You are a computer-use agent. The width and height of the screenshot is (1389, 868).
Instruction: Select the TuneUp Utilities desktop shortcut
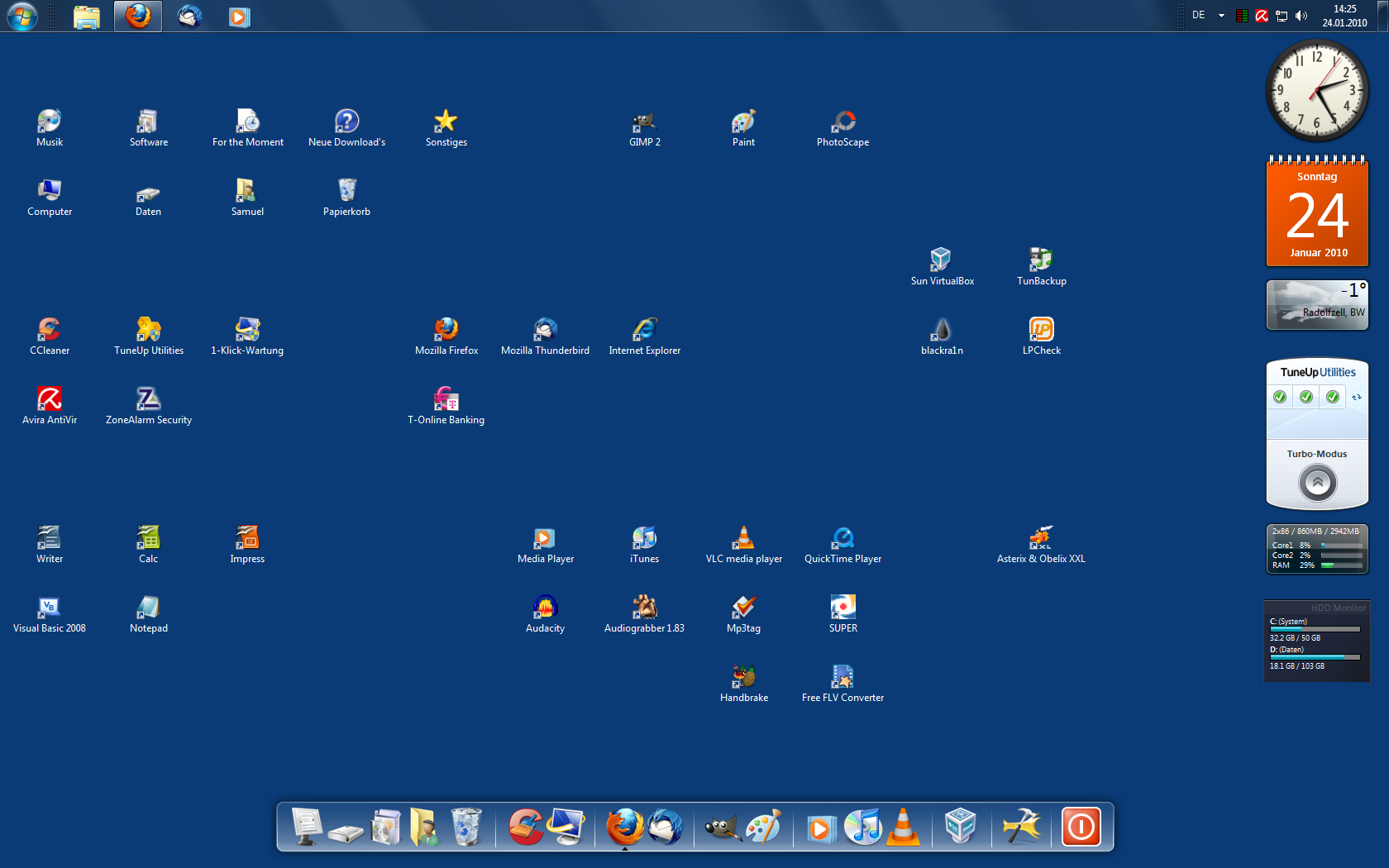click(149, 336)
